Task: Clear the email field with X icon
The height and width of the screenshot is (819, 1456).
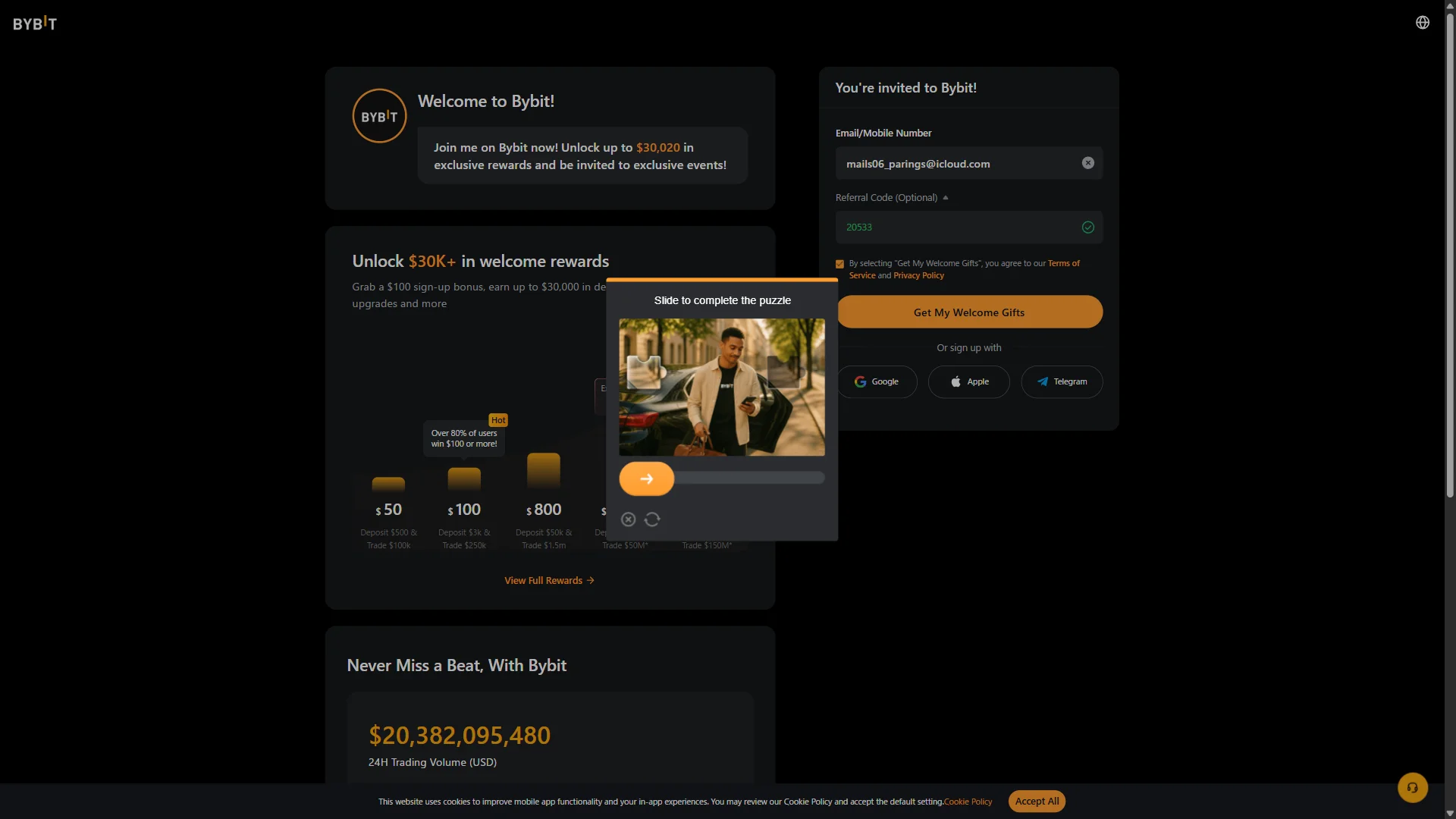Action: tap(1088, 163)
